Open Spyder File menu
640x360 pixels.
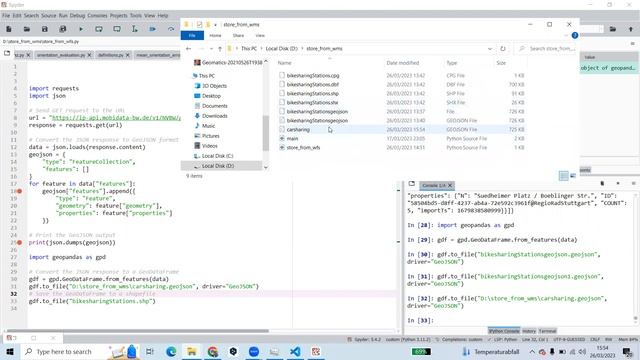pos(6,16)
